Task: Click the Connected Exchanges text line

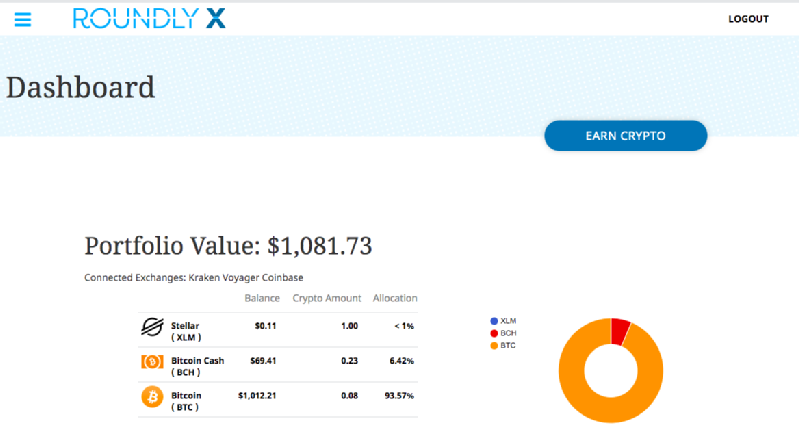Action: click(194, 278)
